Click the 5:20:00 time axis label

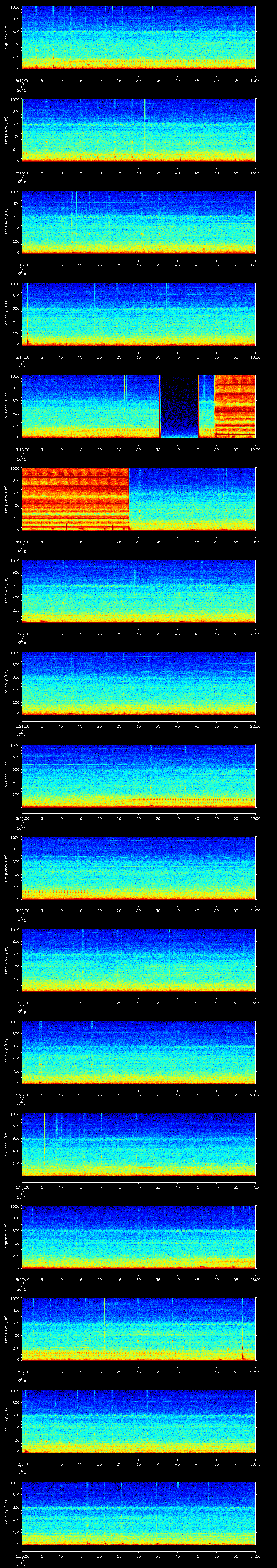(22, 634)
